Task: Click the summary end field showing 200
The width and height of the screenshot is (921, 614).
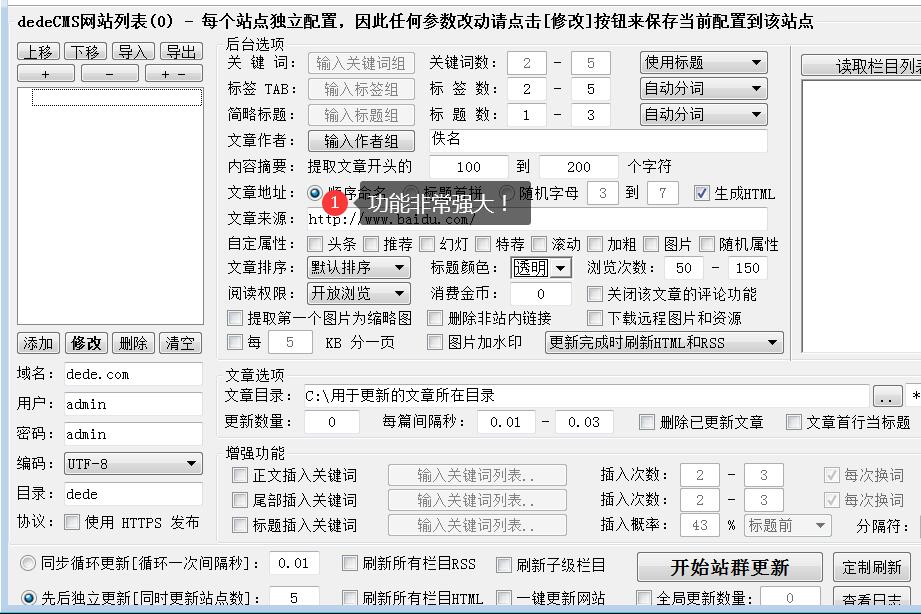Action: 579,167
